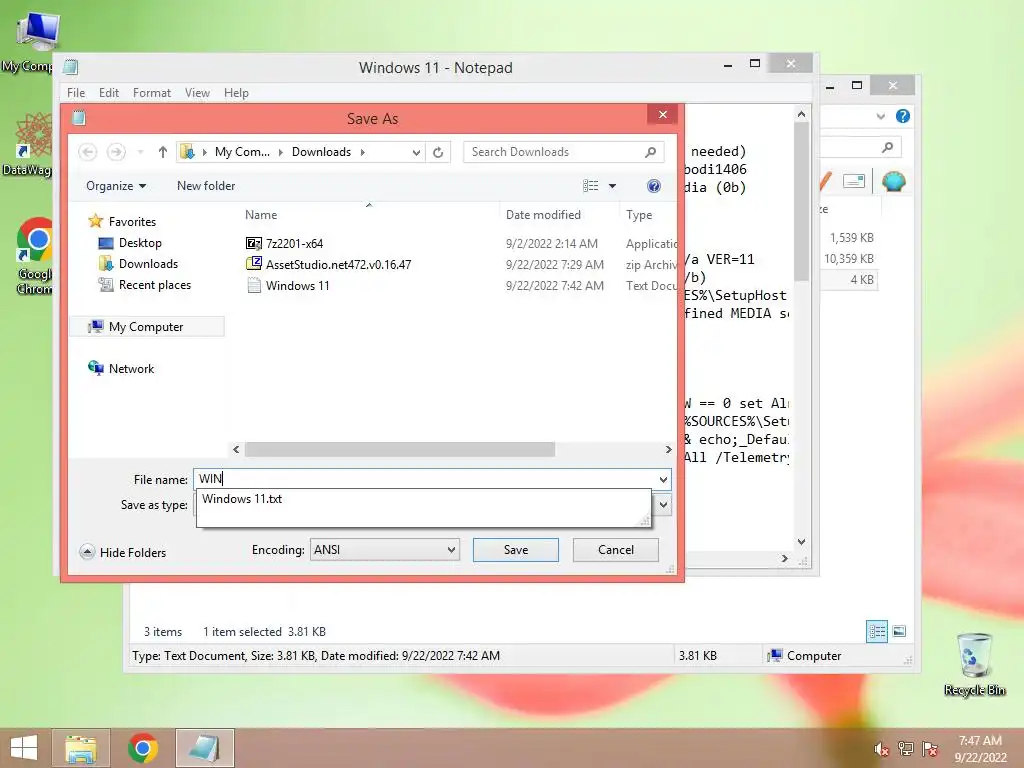Click the Explorer window help question icon
This screenshot has width=1024, height=768.
pos(903,116)
